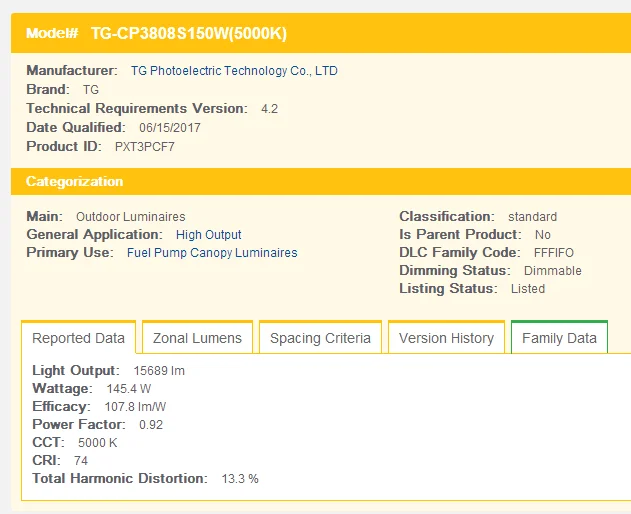Image resolution: width=631 pixels, height=514 pixels.
Task: Click the Fuel Pump Canopy Luminaires link
Action: pyautogui.click(x=212, y=253)
